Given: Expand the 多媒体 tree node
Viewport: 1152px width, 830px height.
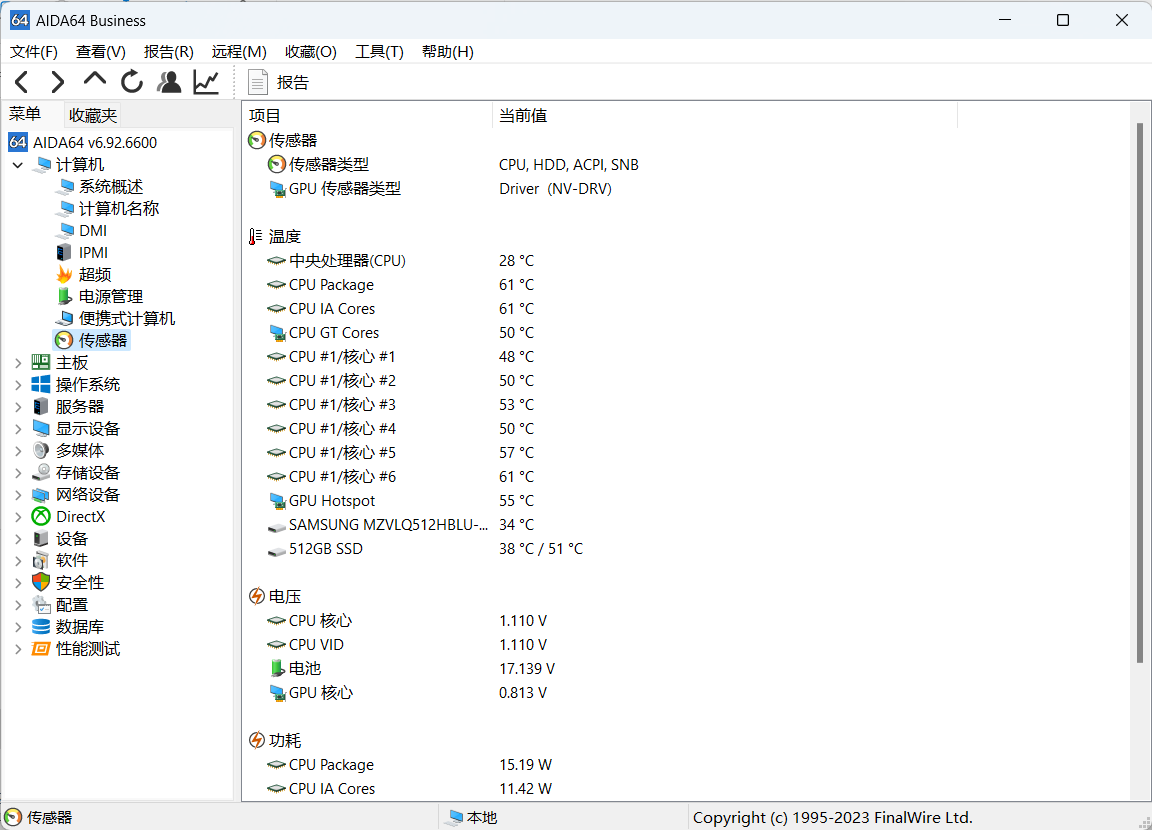Looking at the screenshot, I should (18, 451).
